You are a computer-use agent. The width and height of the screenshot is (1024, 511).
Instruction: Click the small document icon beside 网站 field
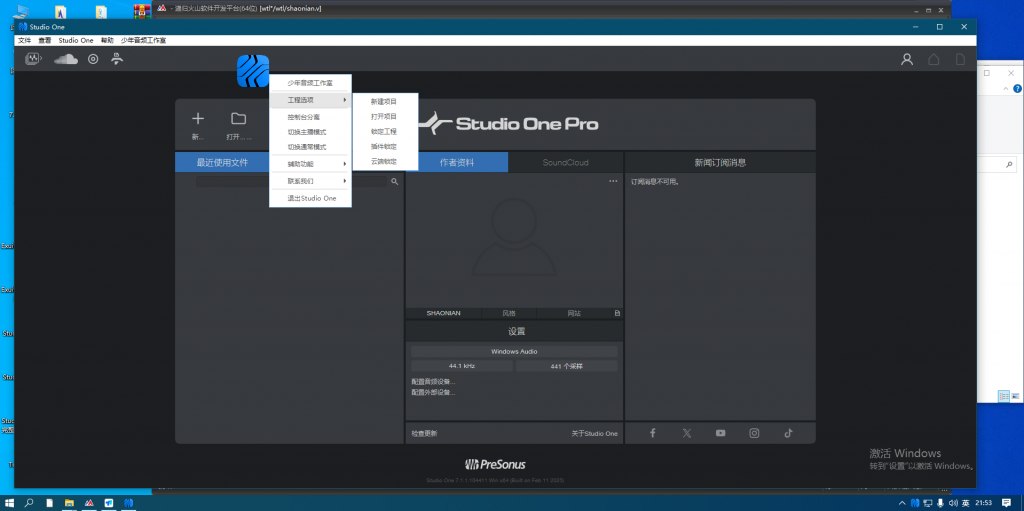click(x=617, y=313)
